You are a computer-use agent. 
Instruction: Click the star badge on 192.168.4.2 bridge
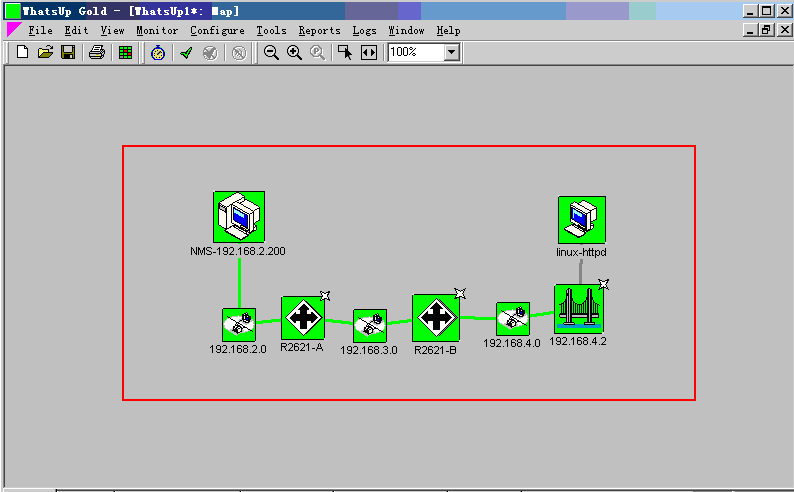604,284
